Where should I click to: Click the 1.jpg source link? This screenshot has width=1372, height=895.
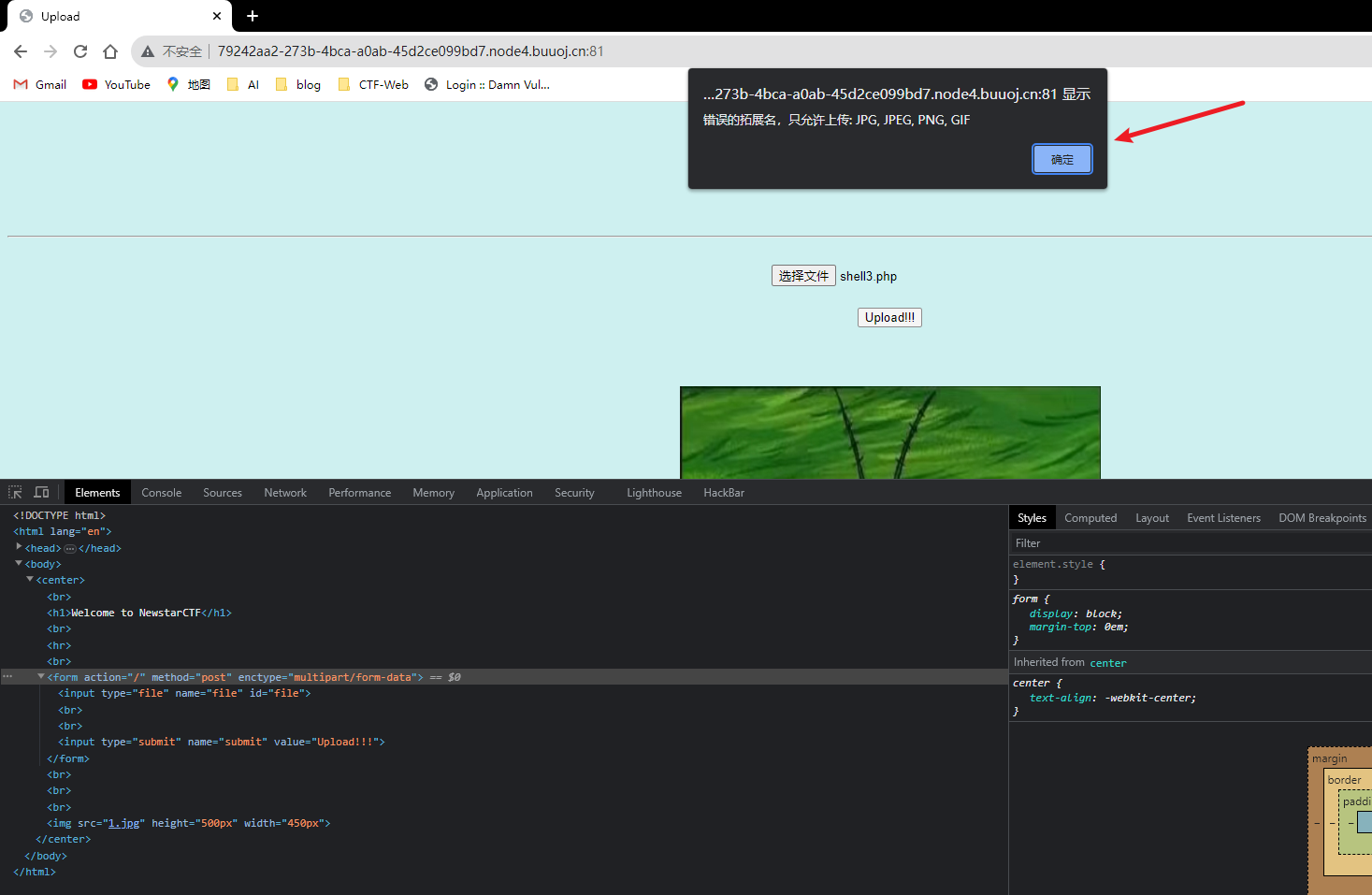[x=123, y=823]
